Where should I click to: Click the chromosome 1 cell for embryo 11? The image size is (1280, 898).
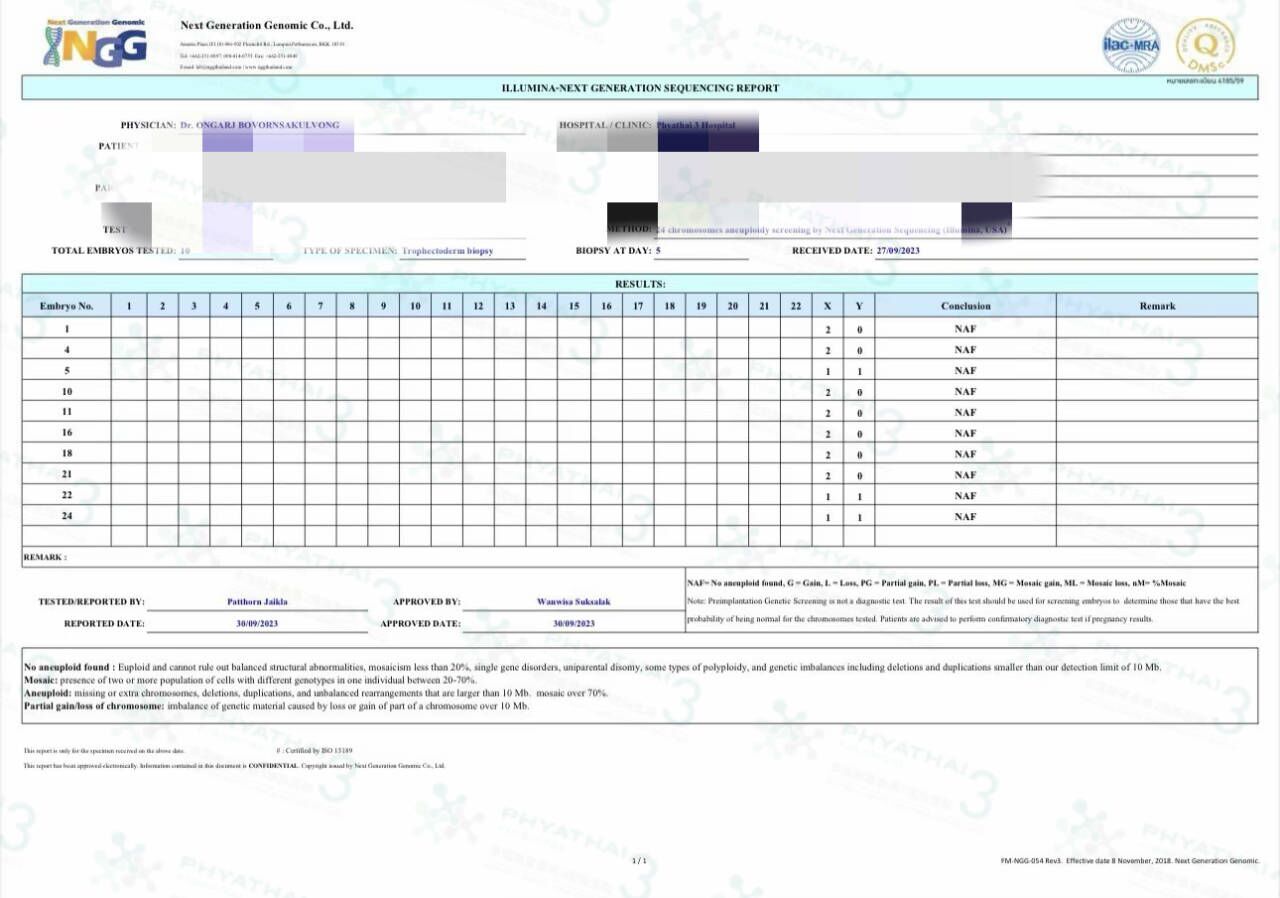(x=129, y=412)
